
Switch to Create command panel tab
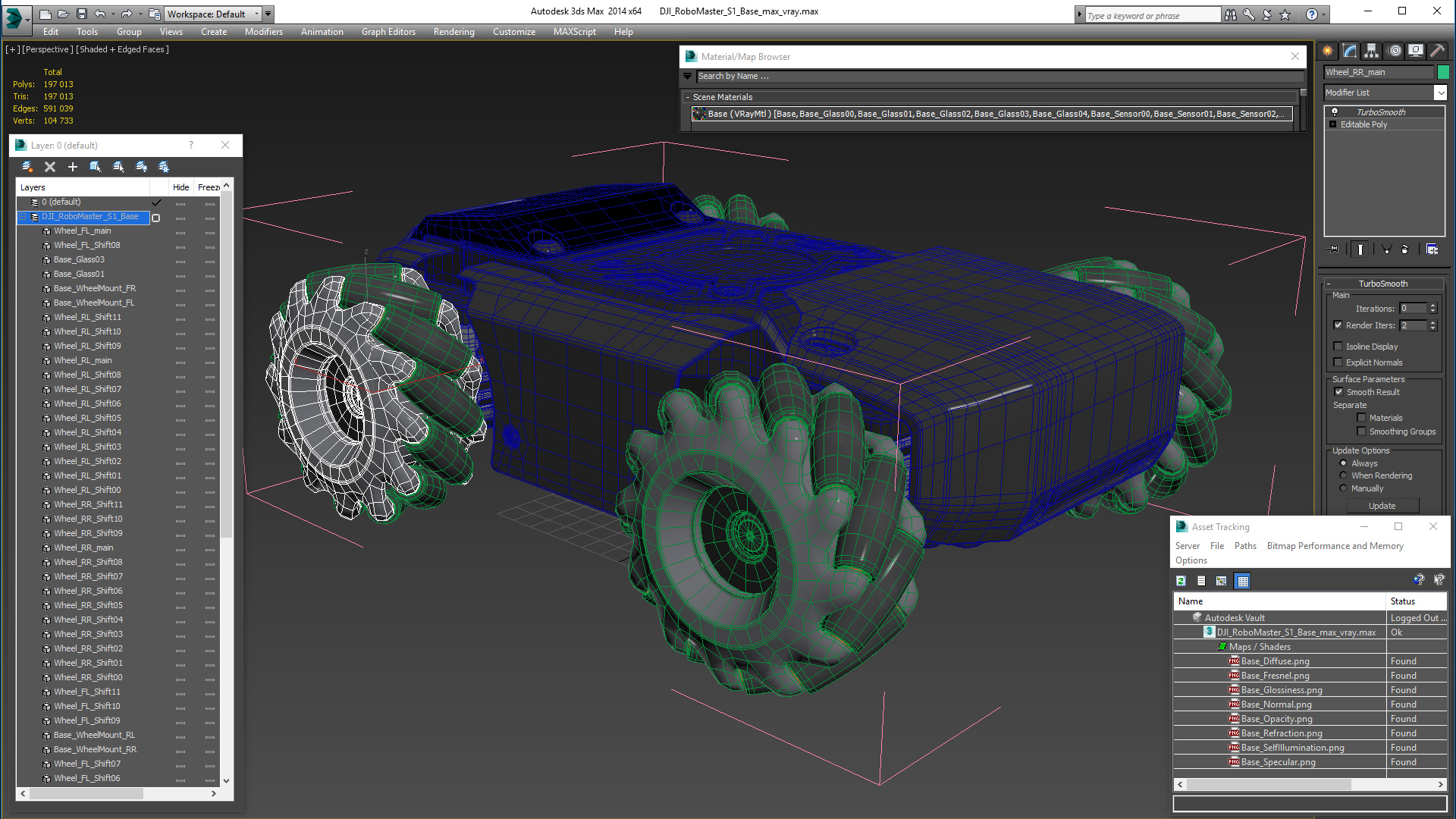1328,51
